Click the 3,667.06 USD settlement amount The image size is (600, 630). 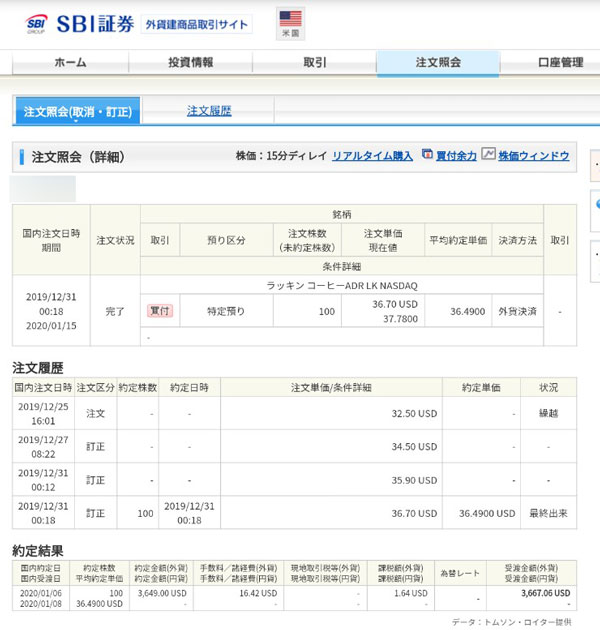click(539, 593)
